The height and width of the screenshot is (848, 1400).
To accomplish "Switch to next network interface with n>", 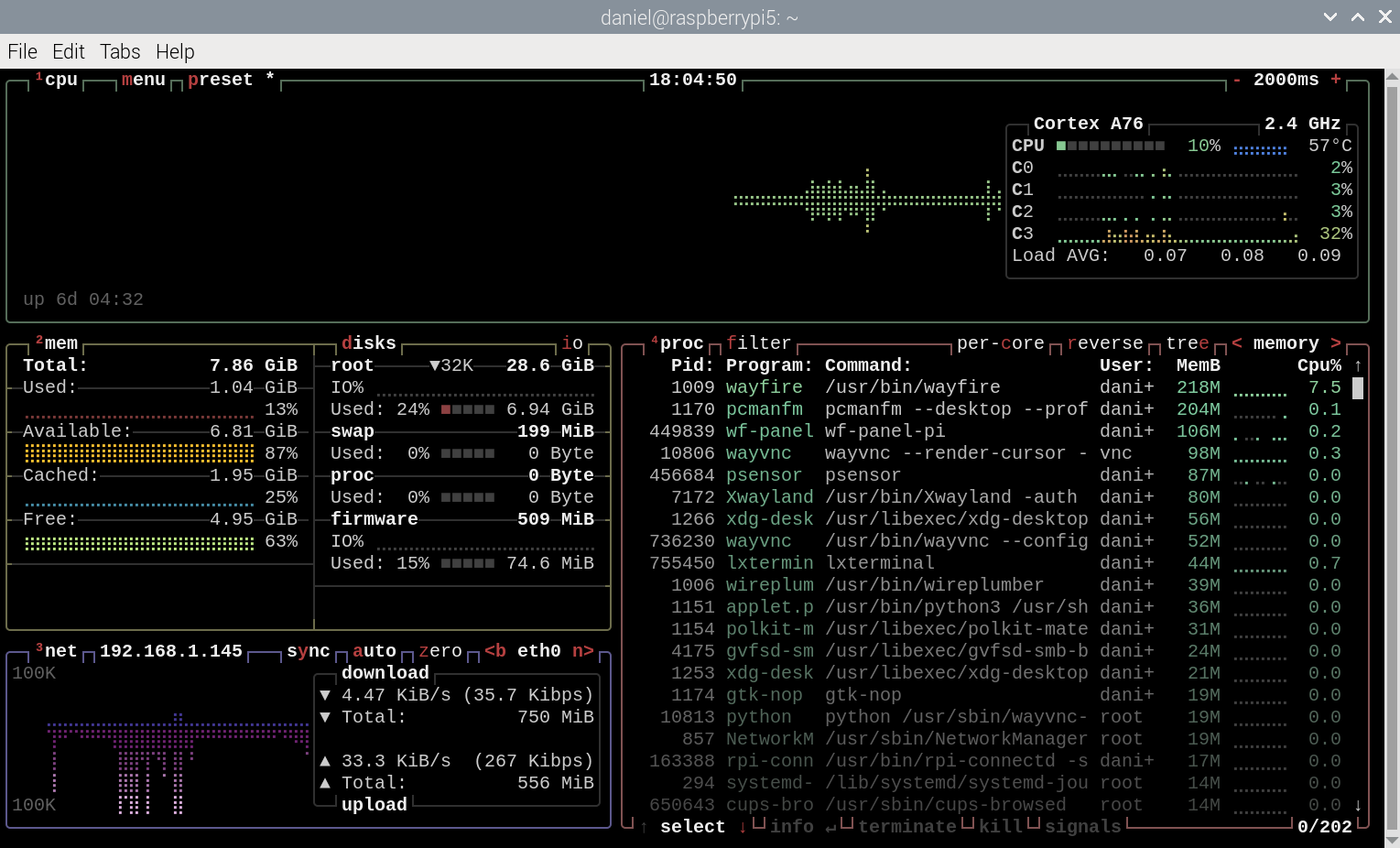I will 583,651.
